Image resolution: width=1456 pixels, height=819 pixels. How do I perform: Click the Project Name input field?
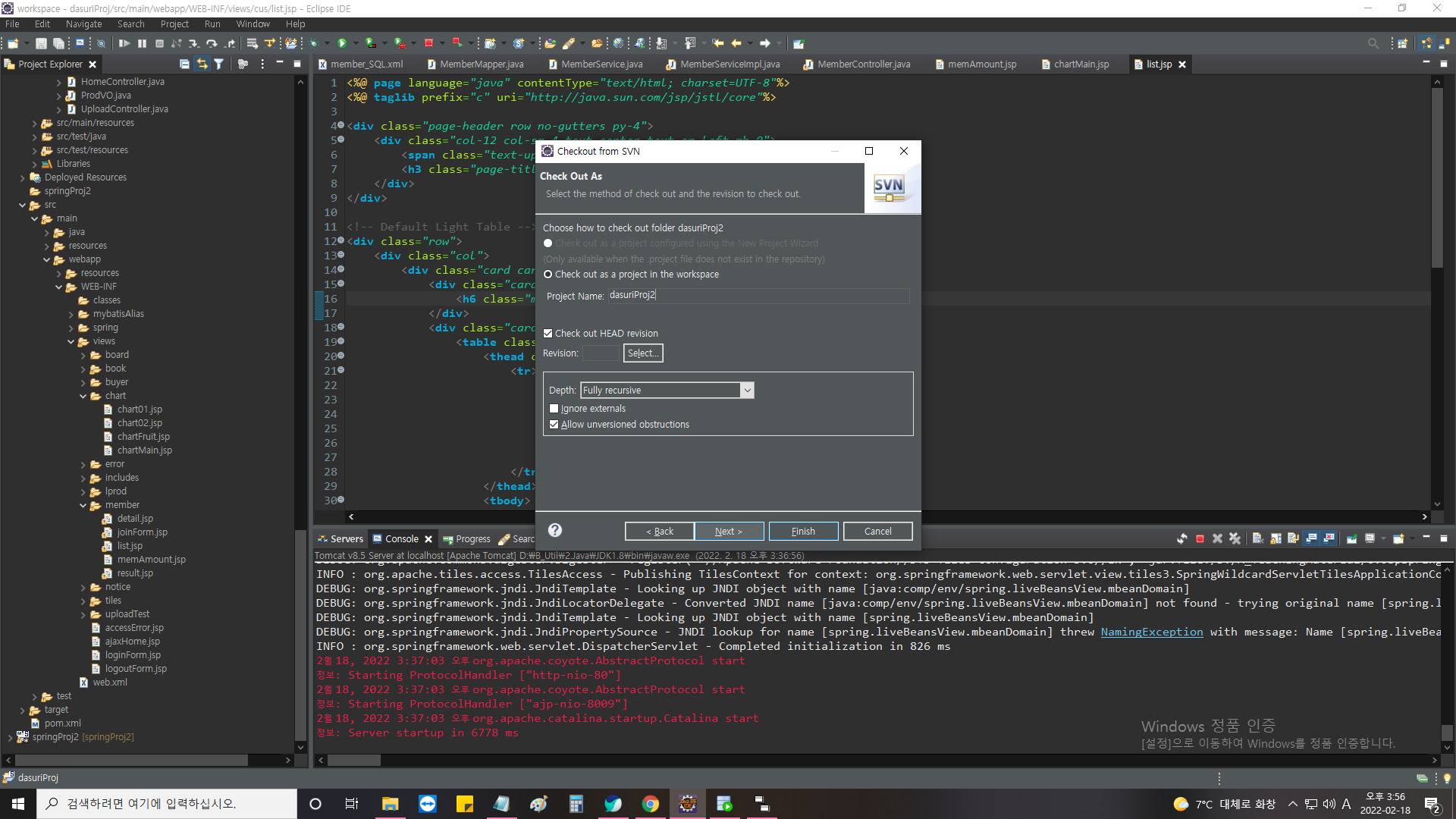tap(758, 296)
